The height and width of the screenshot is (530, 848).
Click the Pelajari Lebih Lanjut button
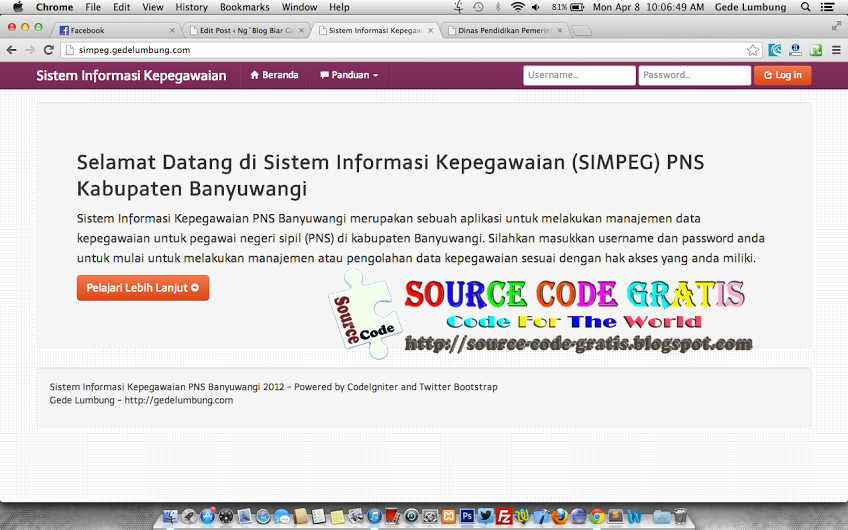[x=143, y=288]
